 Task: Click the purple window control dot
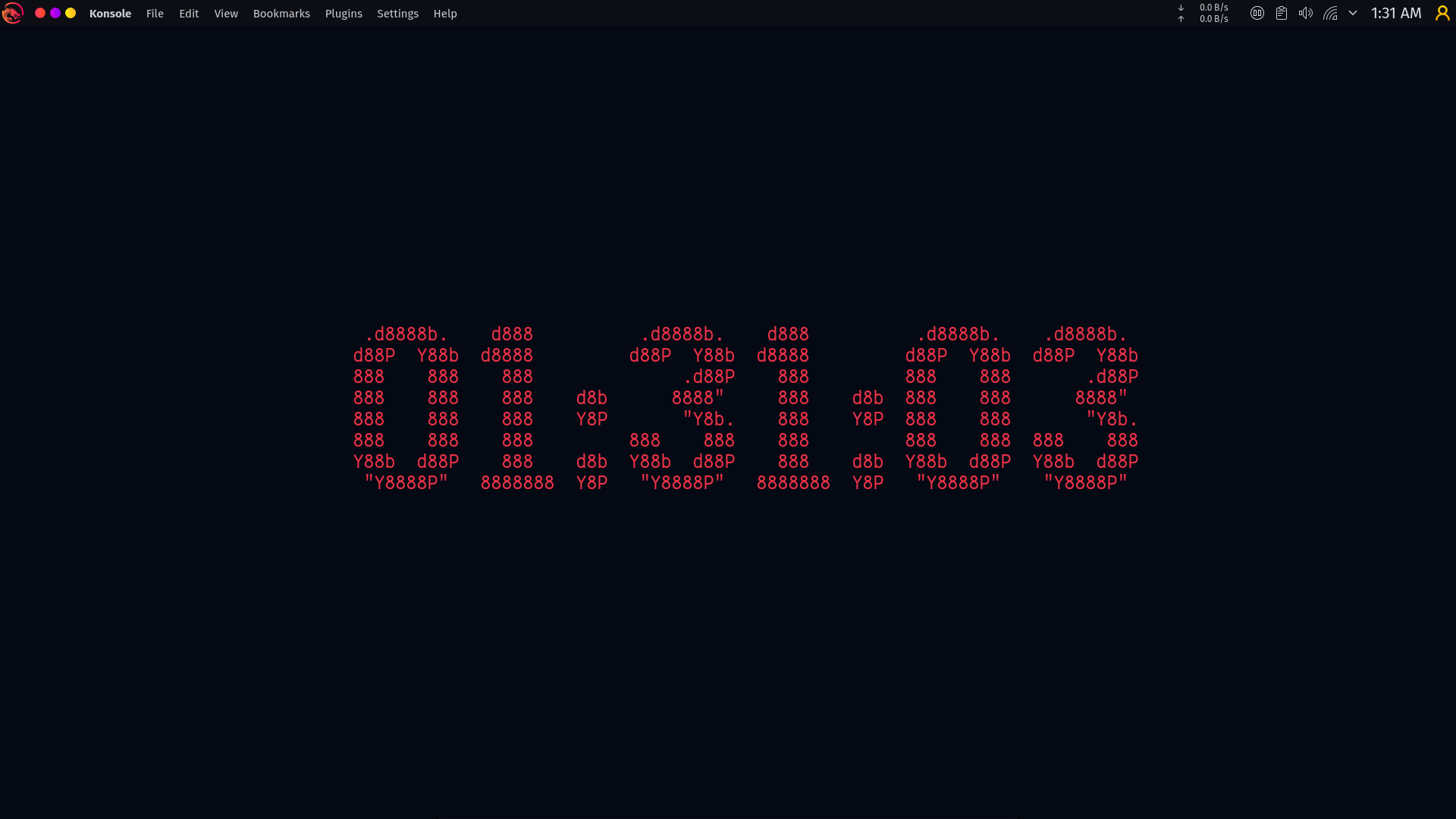click(55, 13)
